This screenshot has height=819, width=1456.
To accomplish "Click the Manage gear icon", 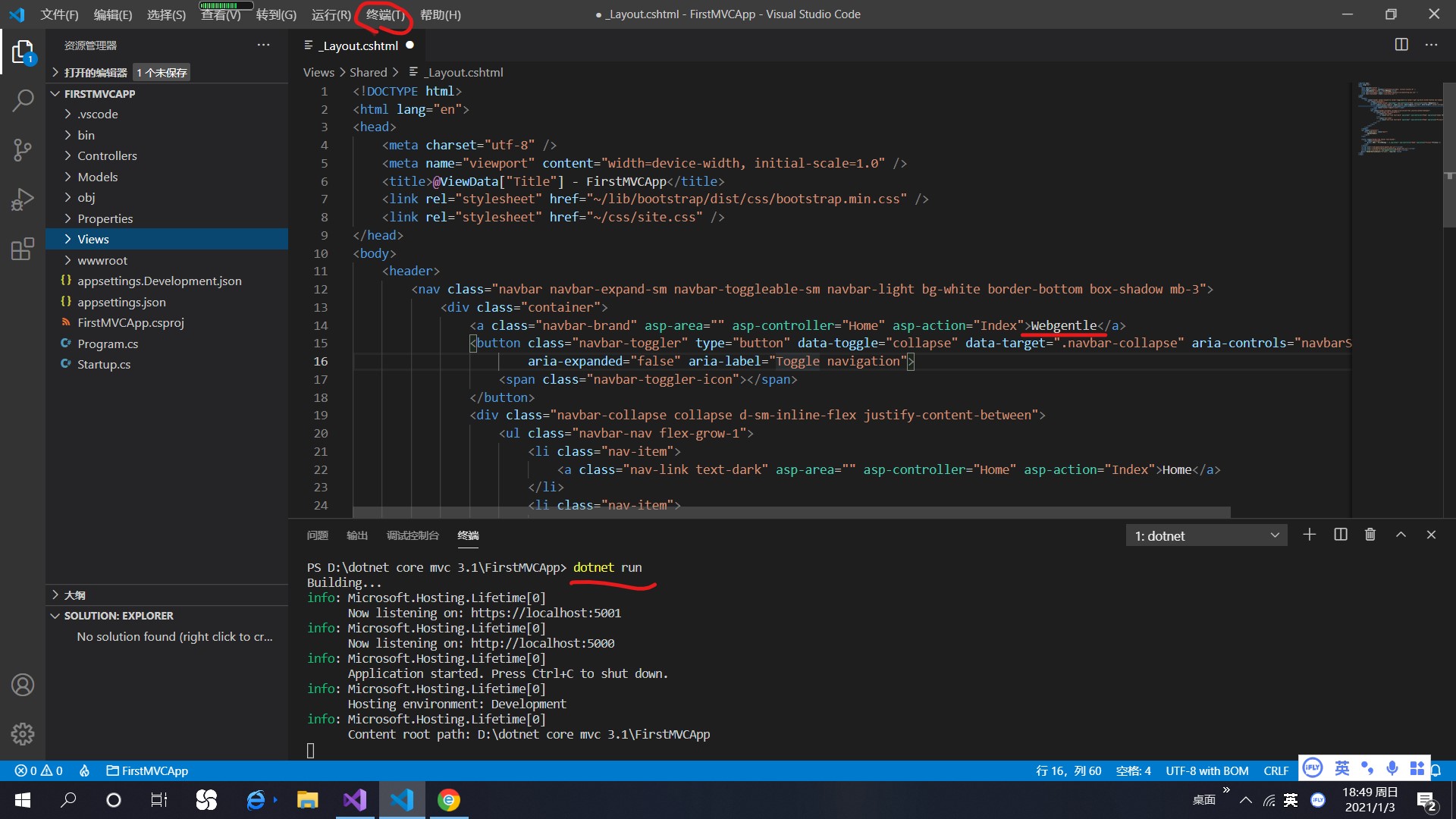I will click(x=23, y=734).
